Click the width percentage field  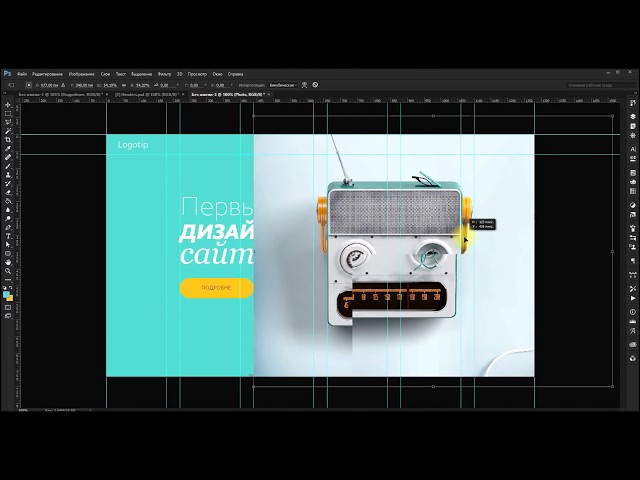(110, 85)
